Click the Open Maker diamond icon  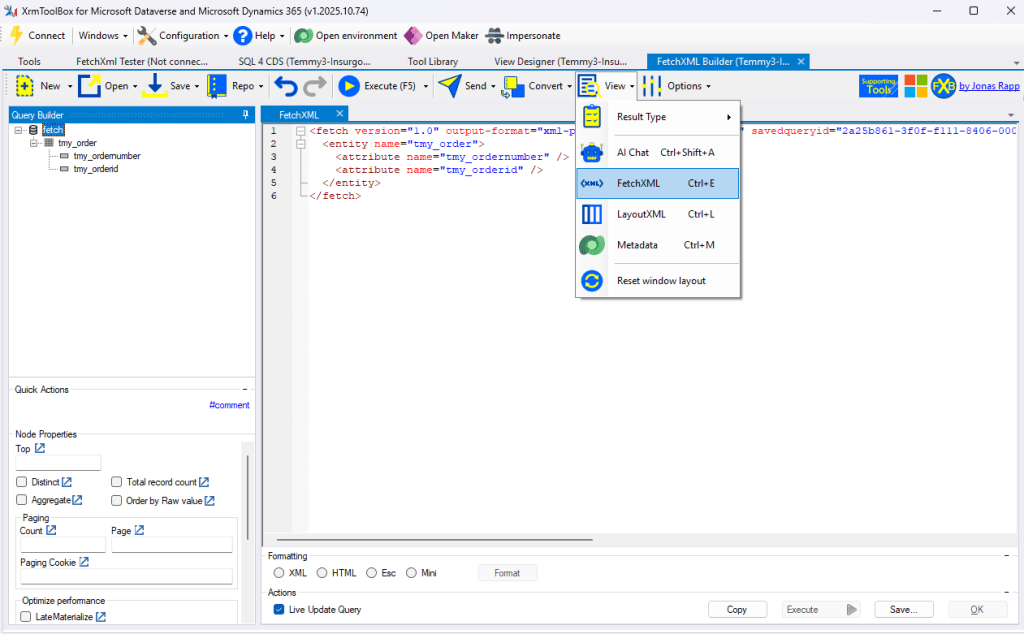(x=413, y=35)
